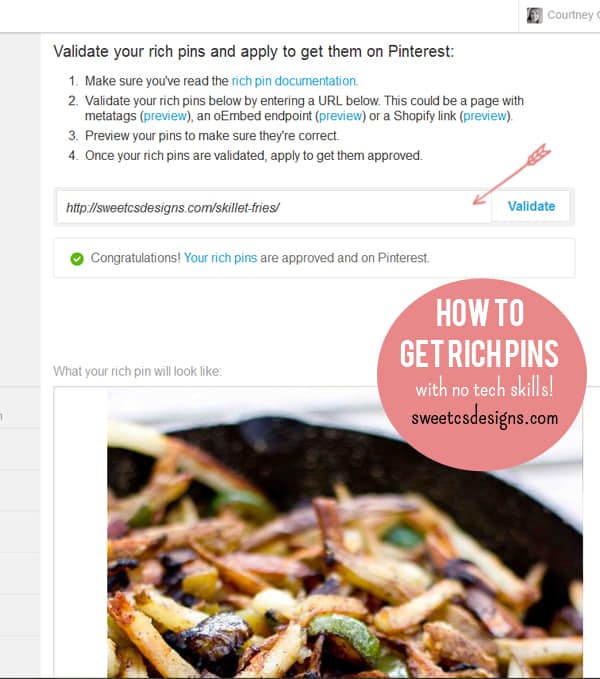Click the URL field containing skillet-fries address
This screenshot has height=679, width=600.
[x=274, y=207]
